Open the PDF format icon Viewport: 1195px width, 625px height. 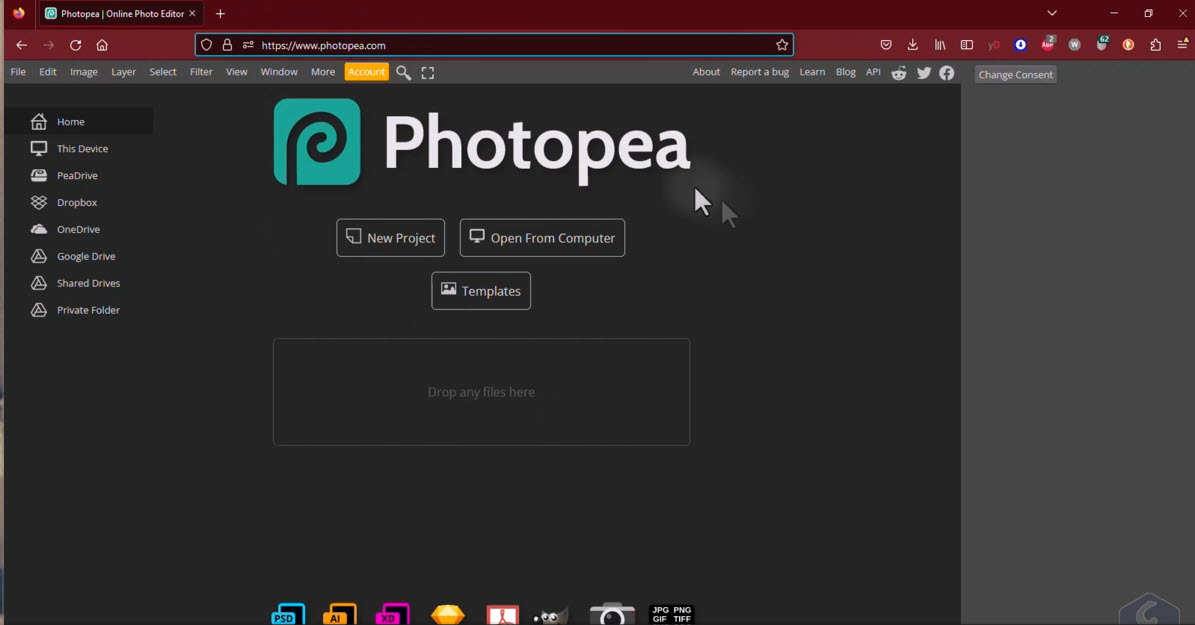(x=503, y=613)
